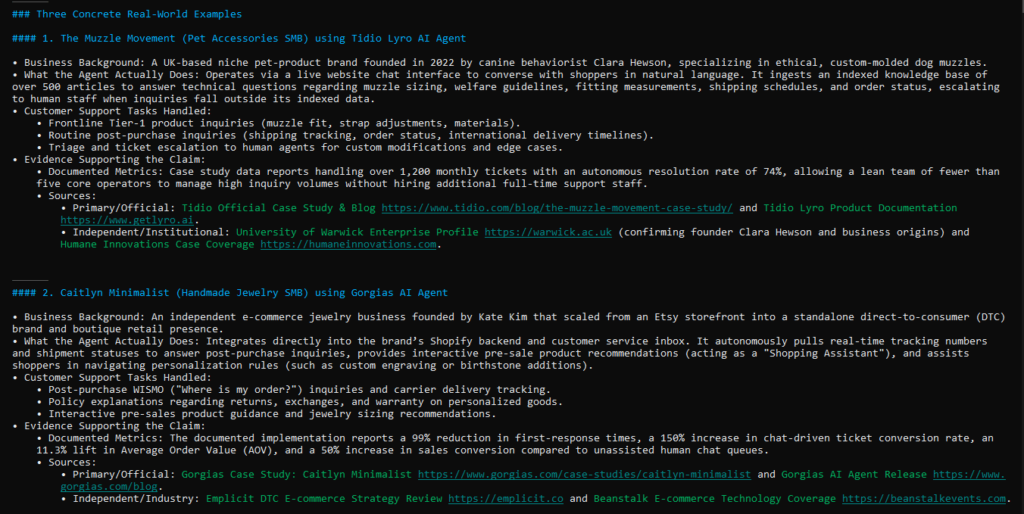
Task: Click the 'Caitlyn Minimalist' section heading
Action: (x=230, y=293)
